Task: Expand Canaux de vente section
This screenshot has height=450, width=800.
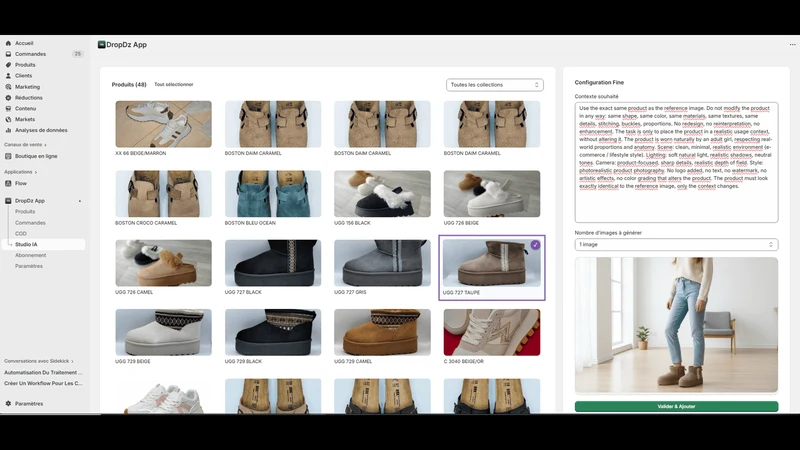Action: point(26,145)
